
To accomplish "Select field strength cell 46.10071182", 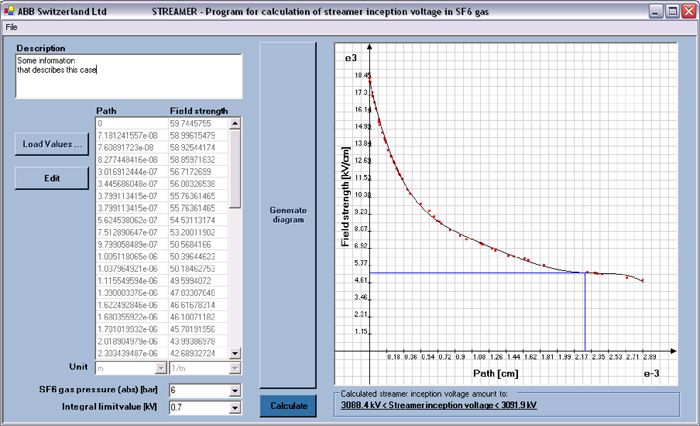I will (x=198, y=317).
